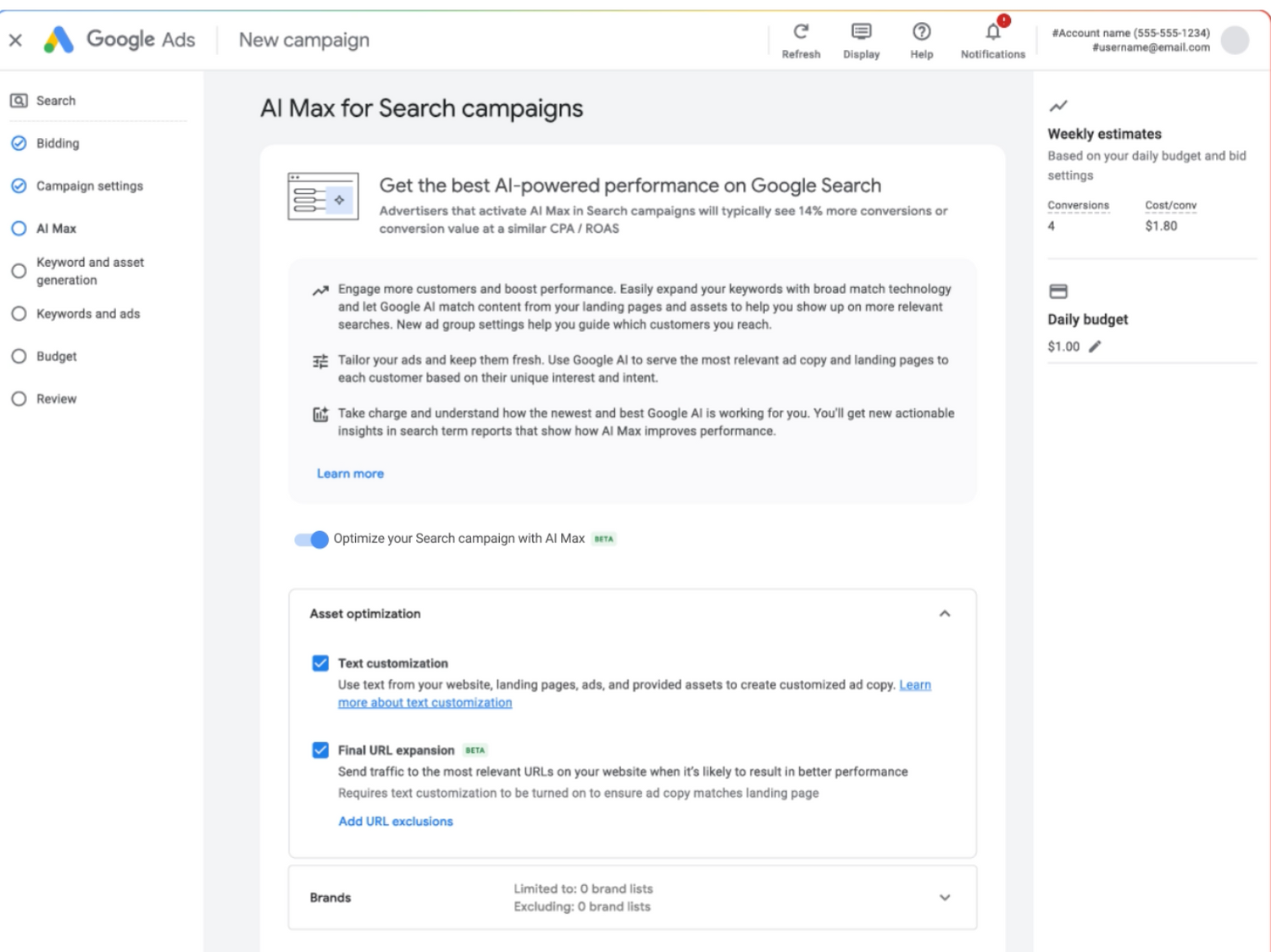Collapse the Asset optimization section
The image size is (1271, 952).
[x=945, y=613]
